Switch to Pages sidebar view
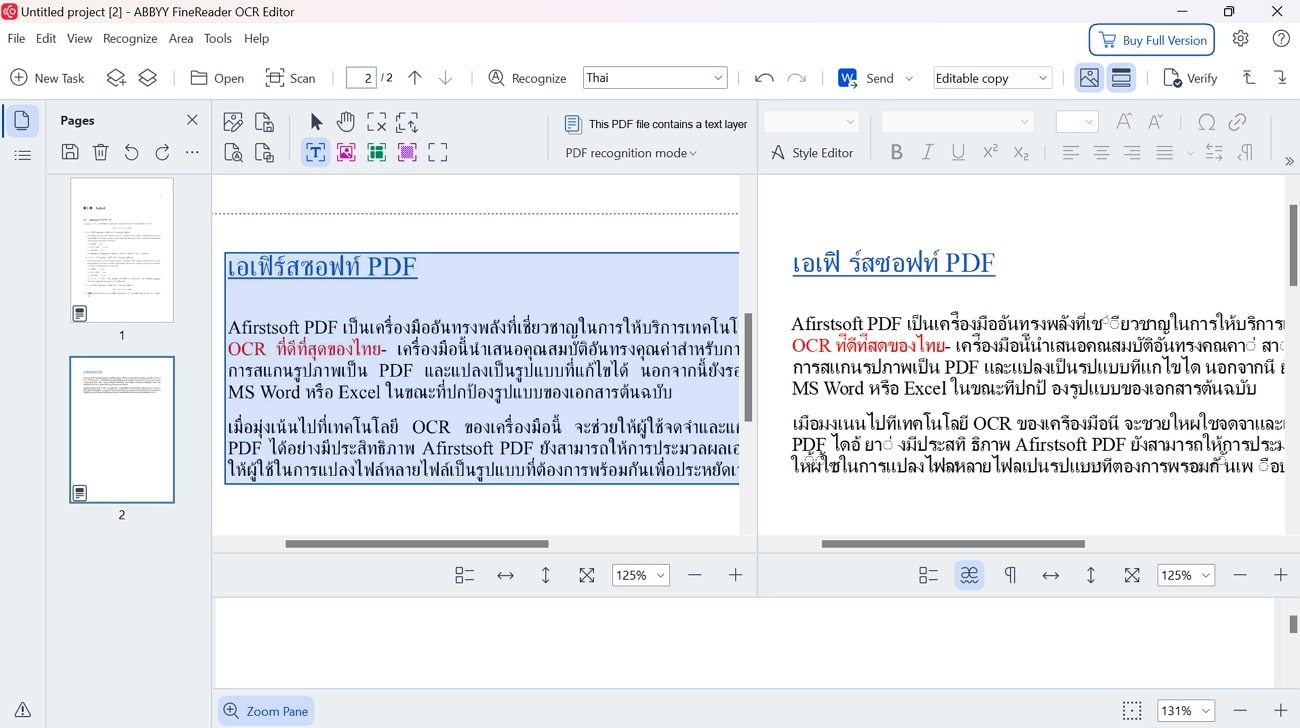This screenshot has width=1300, height=728. (22, 121)
